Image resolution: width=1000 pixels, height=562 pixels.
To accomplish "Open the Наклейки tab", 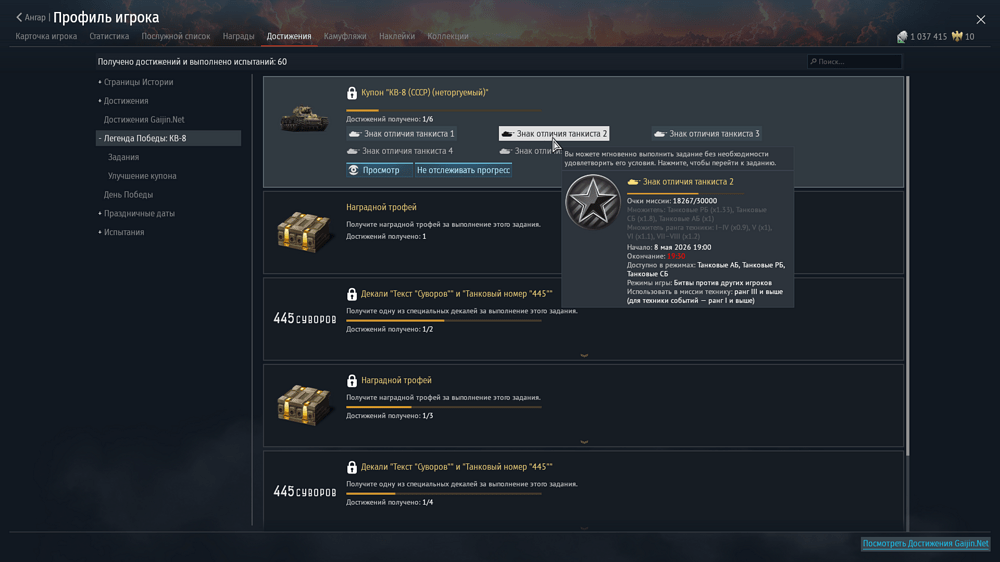I will [397, 36].
